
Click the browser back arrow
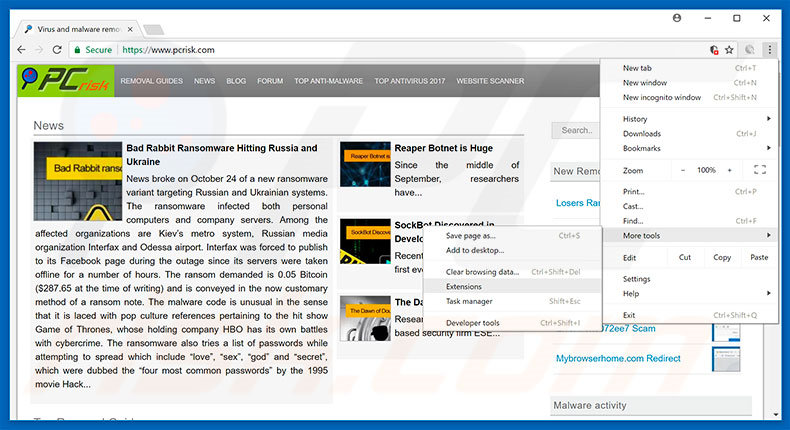coord(21,50)
